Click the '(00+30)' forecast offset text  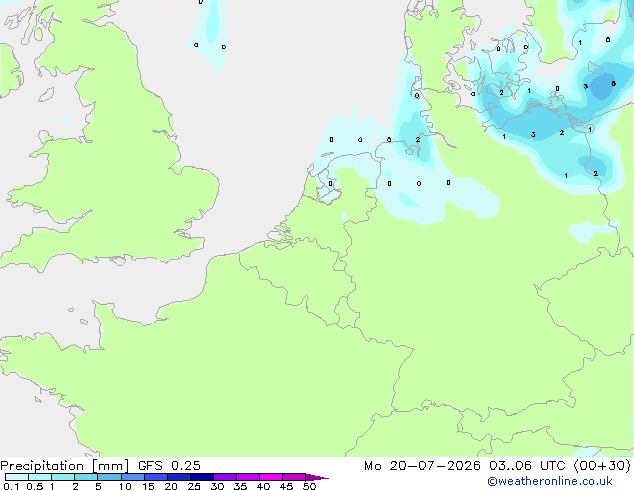pyautogui.click(x=602, y=466)
